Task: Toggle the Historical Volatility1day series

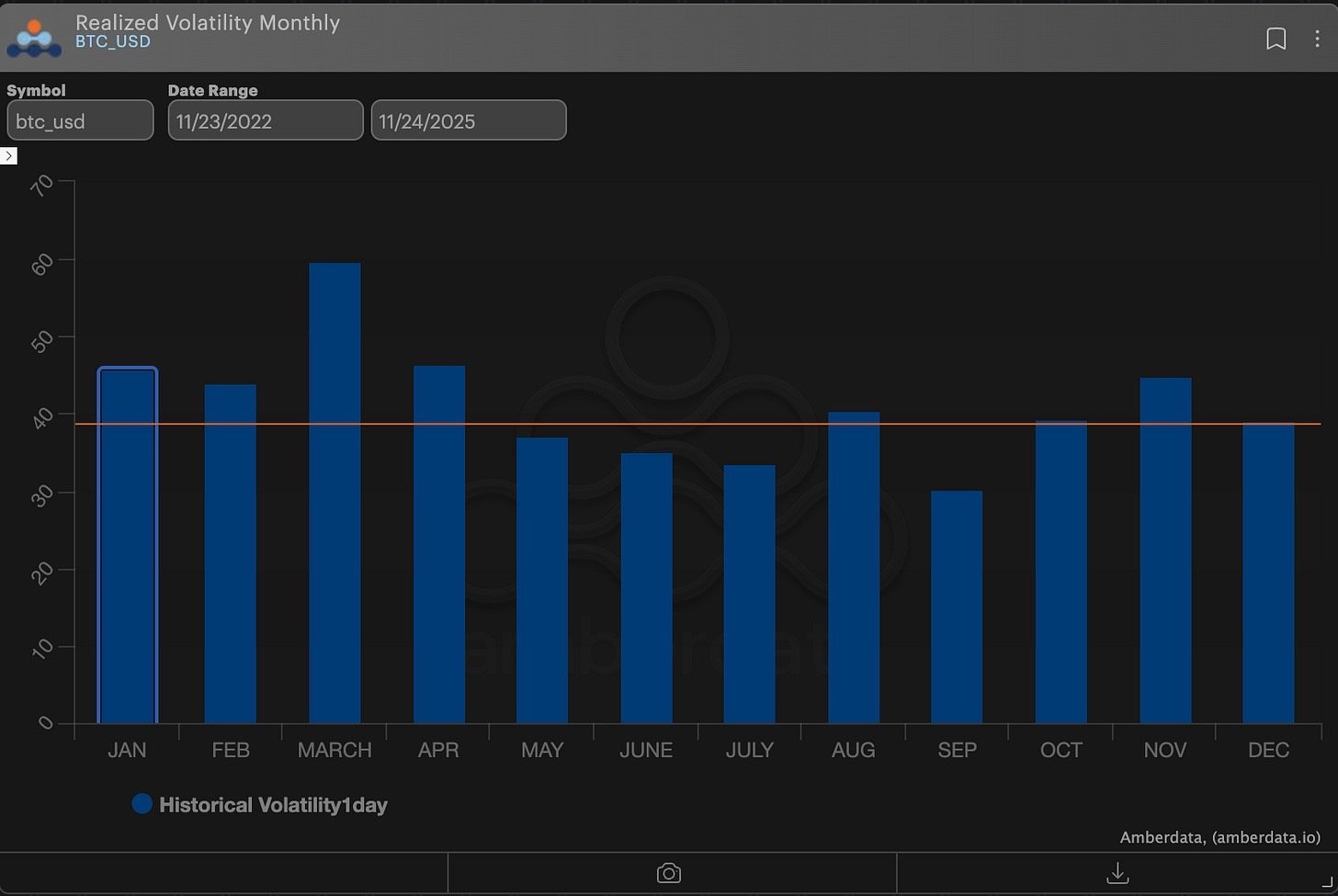Action: [x=273, y=804]
